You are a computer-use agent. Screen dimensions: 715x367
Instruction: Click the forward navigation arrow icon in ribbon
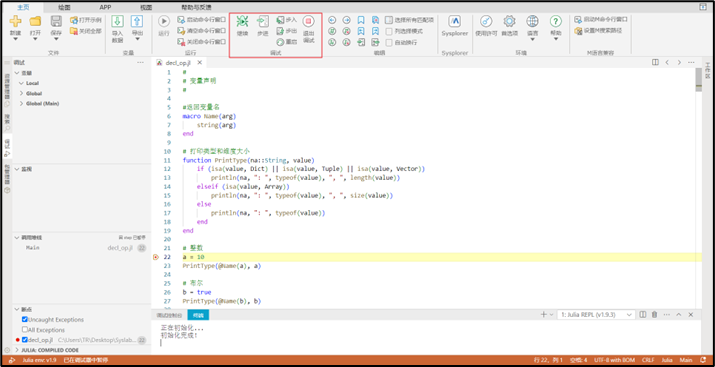click(347, 20)
